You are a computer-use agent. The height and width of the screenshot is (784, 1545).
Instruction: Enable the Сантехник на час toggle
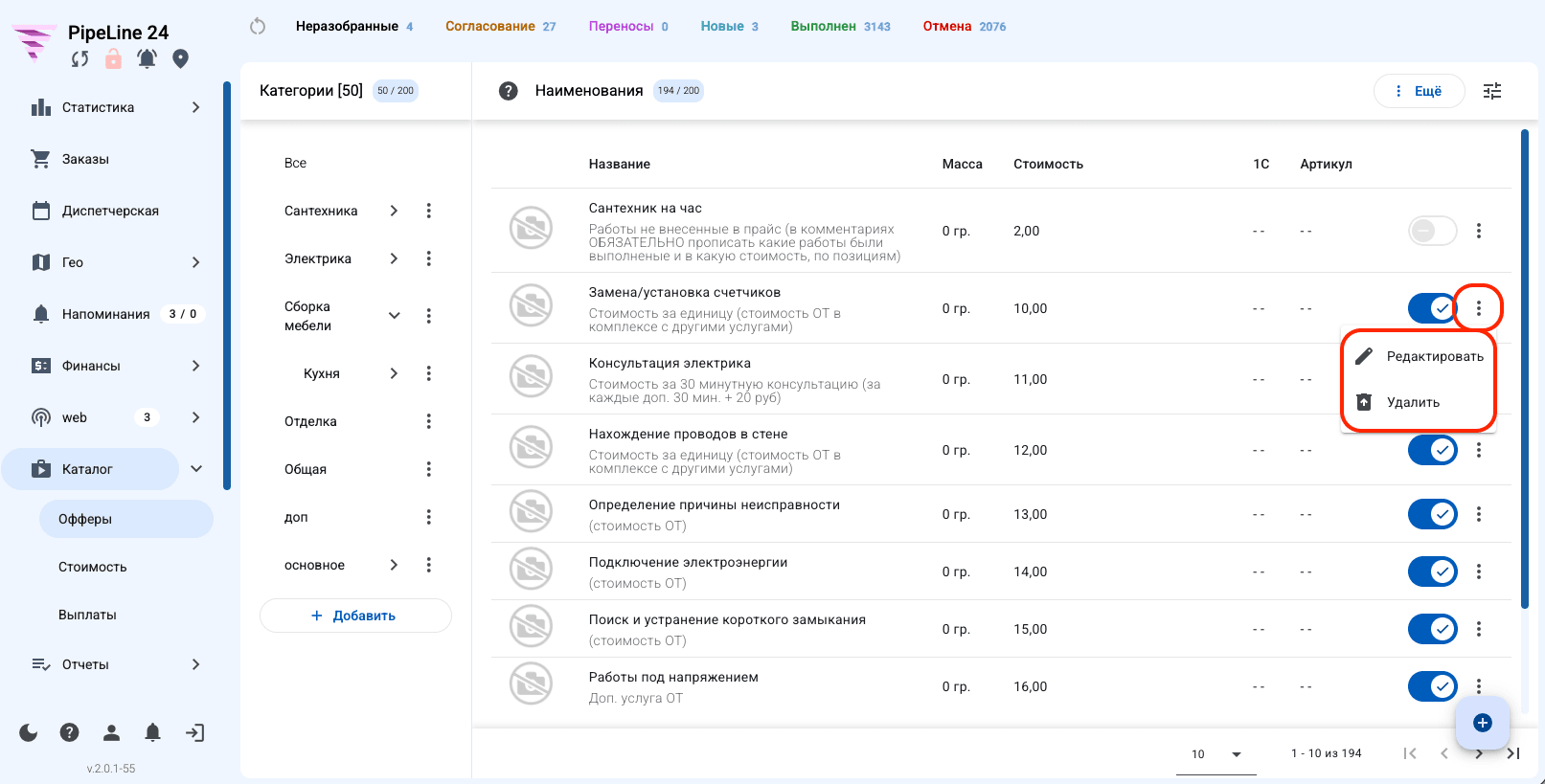1432,231
